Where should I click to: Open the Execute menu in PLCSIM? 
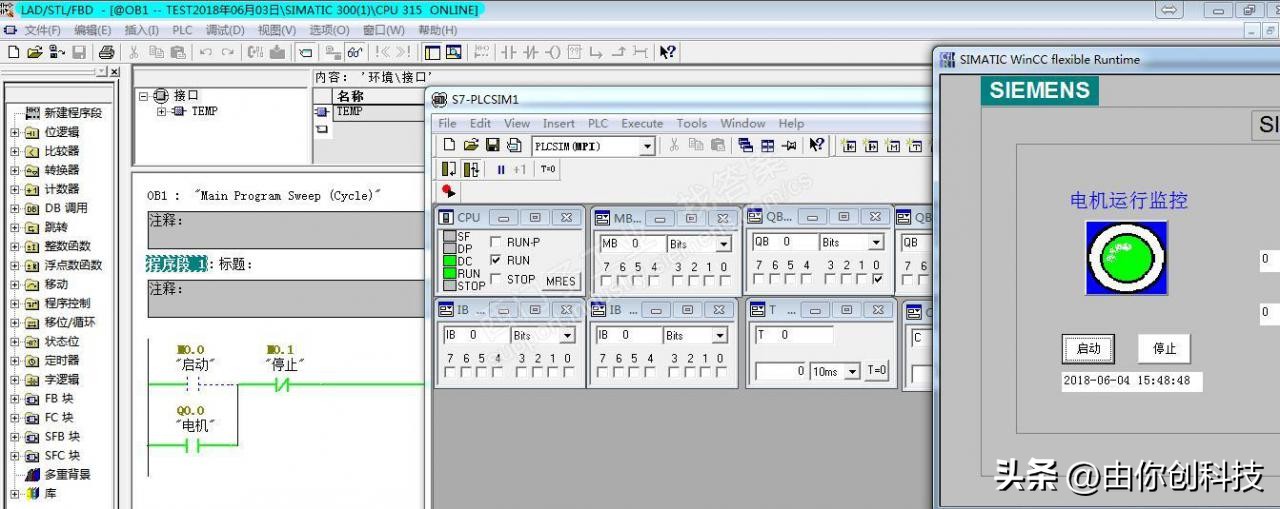point(642,123)
